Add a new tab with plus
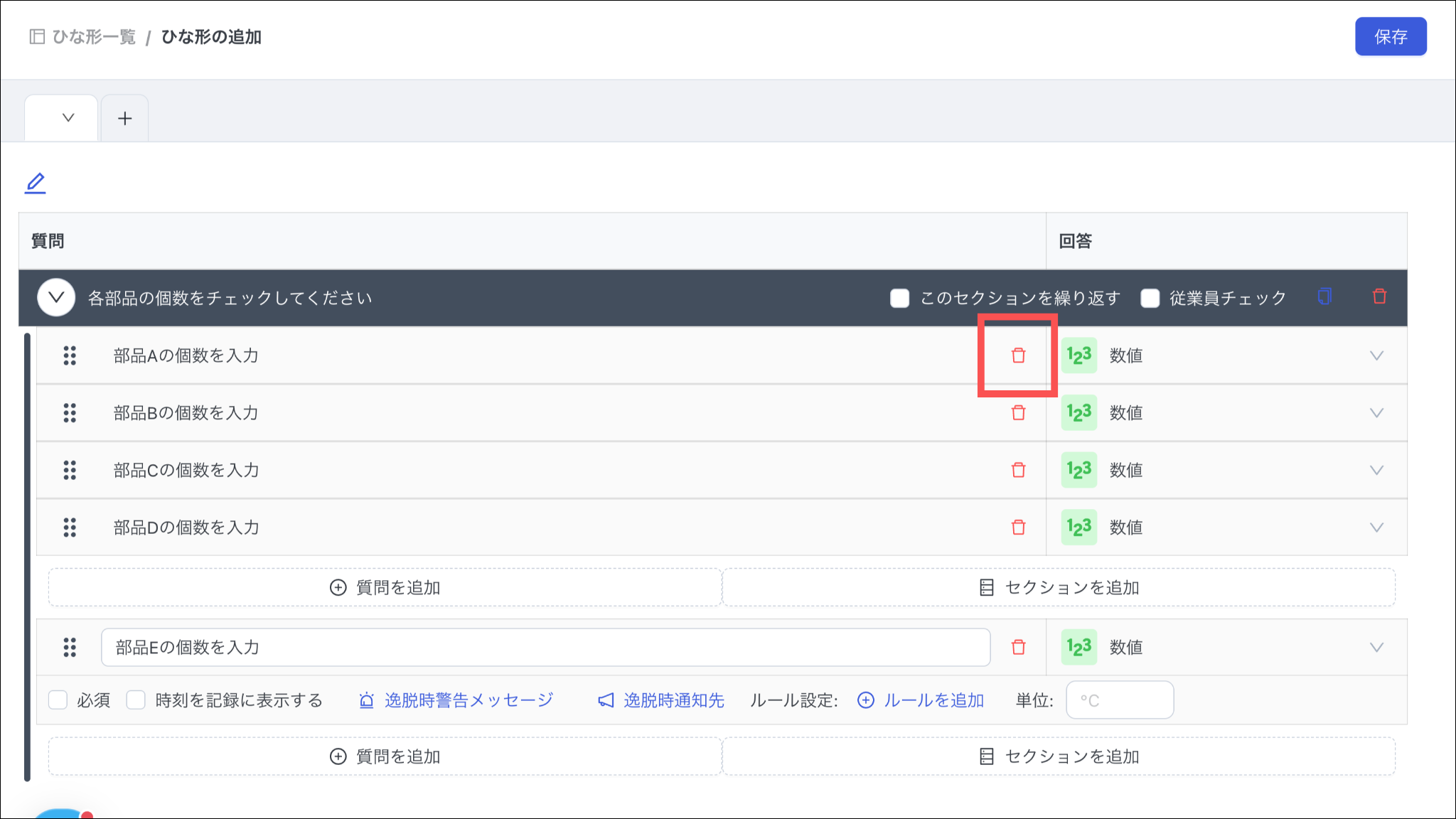 pos(125,118)
